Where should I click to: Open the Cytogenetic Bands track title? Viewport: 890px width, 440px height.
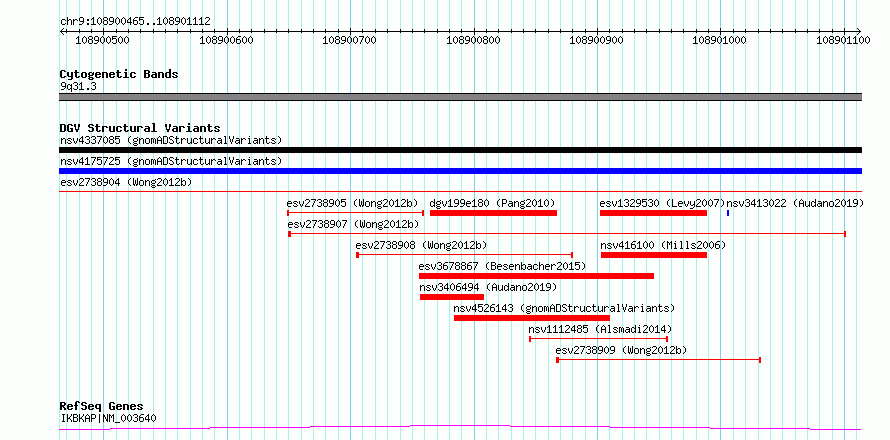coord(119,74)
